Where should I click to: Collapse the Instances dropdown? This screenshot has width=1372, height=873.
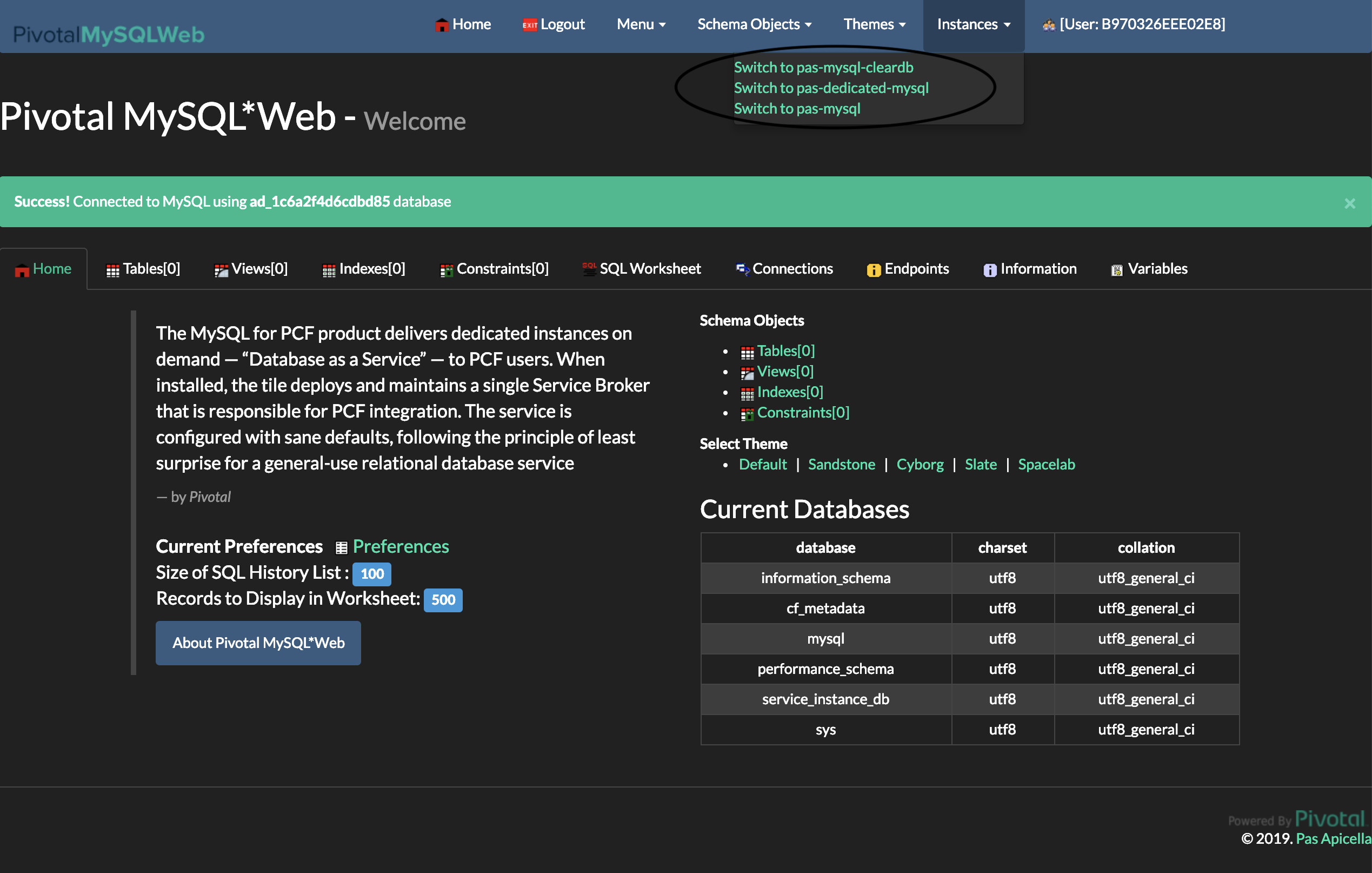click(x=973, y=24)
